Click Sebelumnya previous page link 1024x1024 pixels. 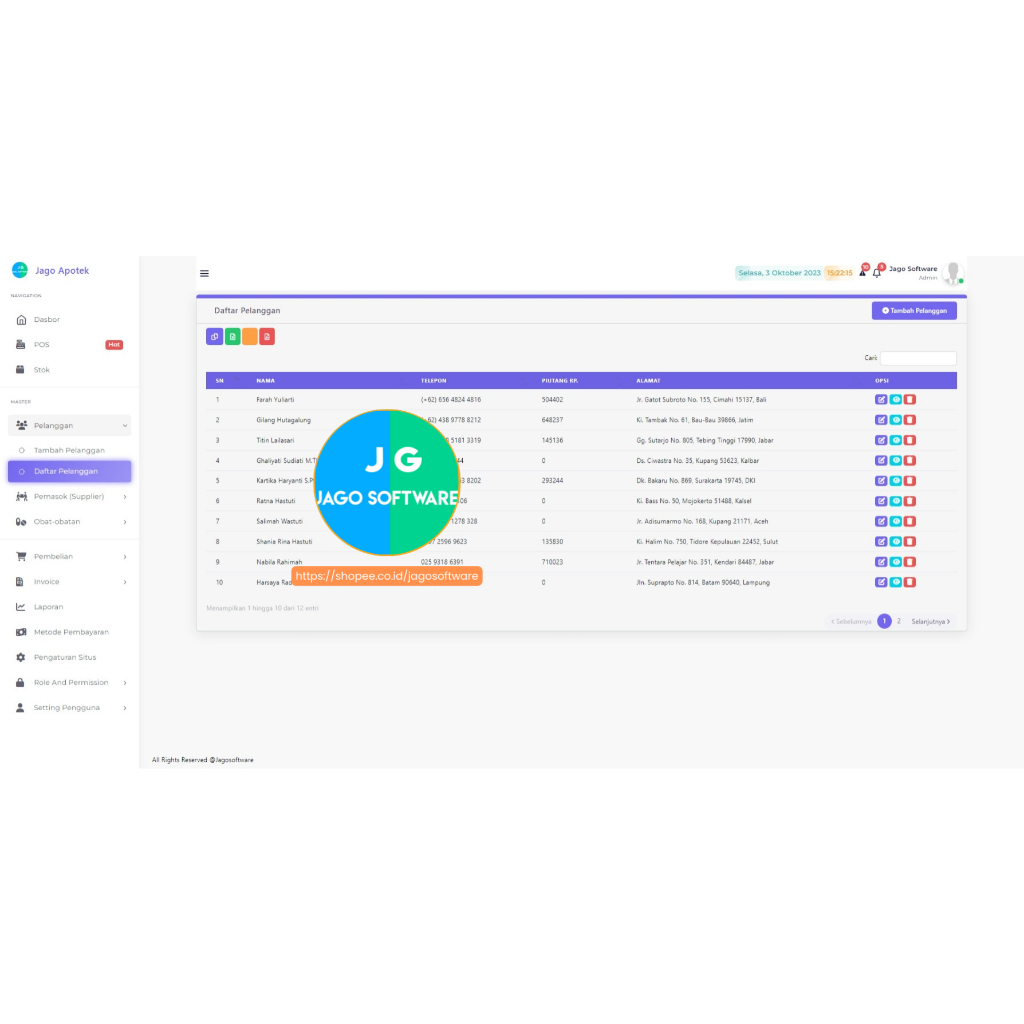pos(851,622)
